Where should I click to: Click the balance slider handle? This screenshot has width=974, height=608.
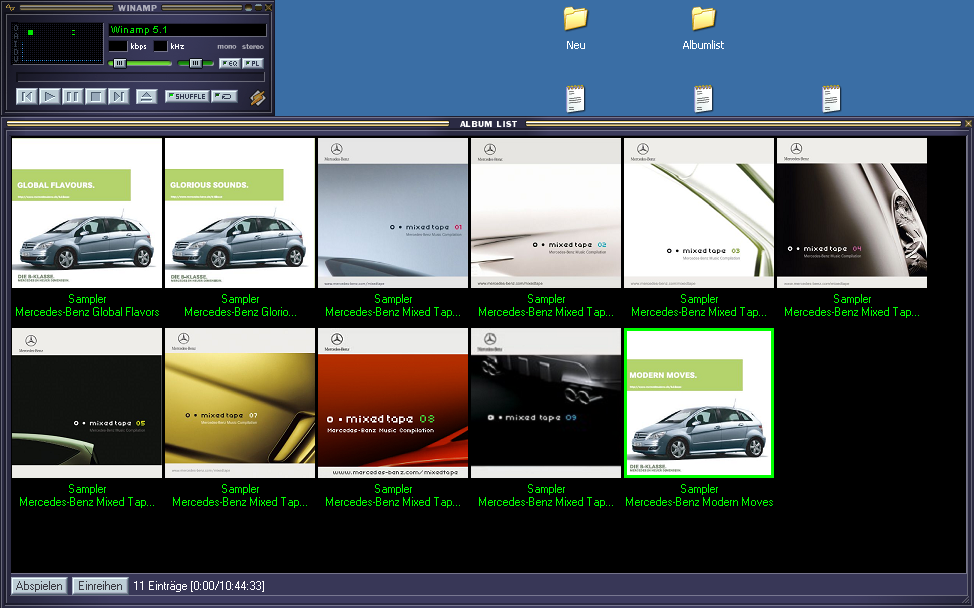196,63
